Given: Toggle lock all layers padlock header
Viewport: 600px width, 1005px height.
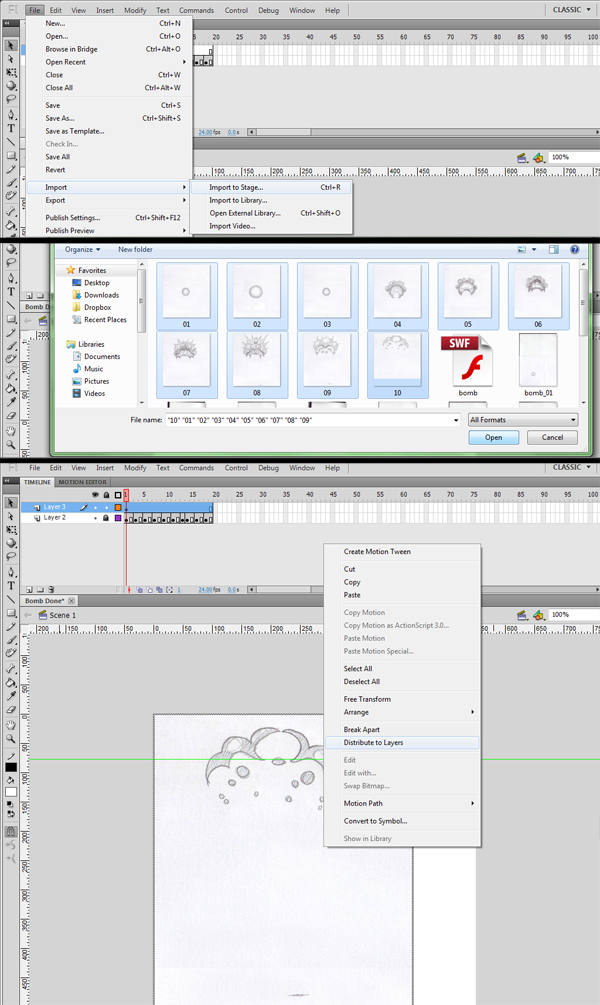Looking at the screenshot, I should [x=106, y=495].
